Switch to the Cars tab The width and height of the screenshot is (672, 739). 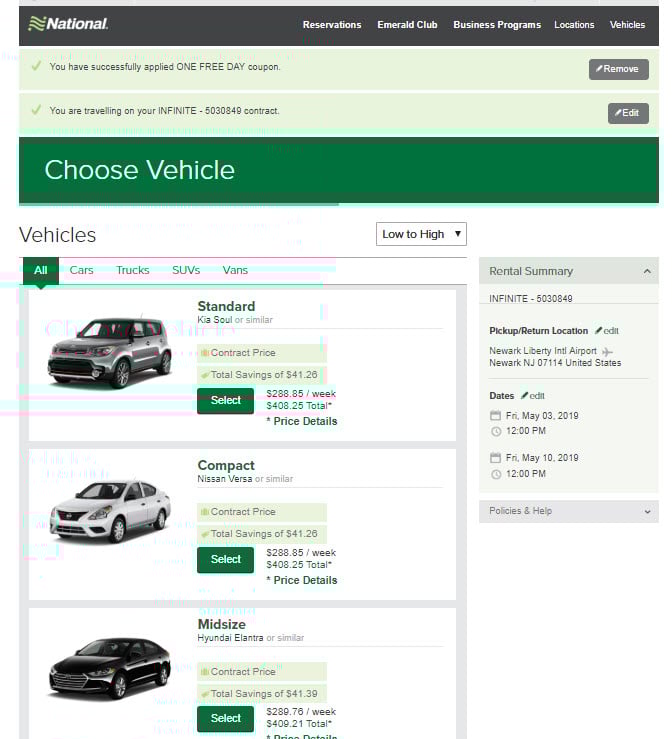(x=82, y=270)
